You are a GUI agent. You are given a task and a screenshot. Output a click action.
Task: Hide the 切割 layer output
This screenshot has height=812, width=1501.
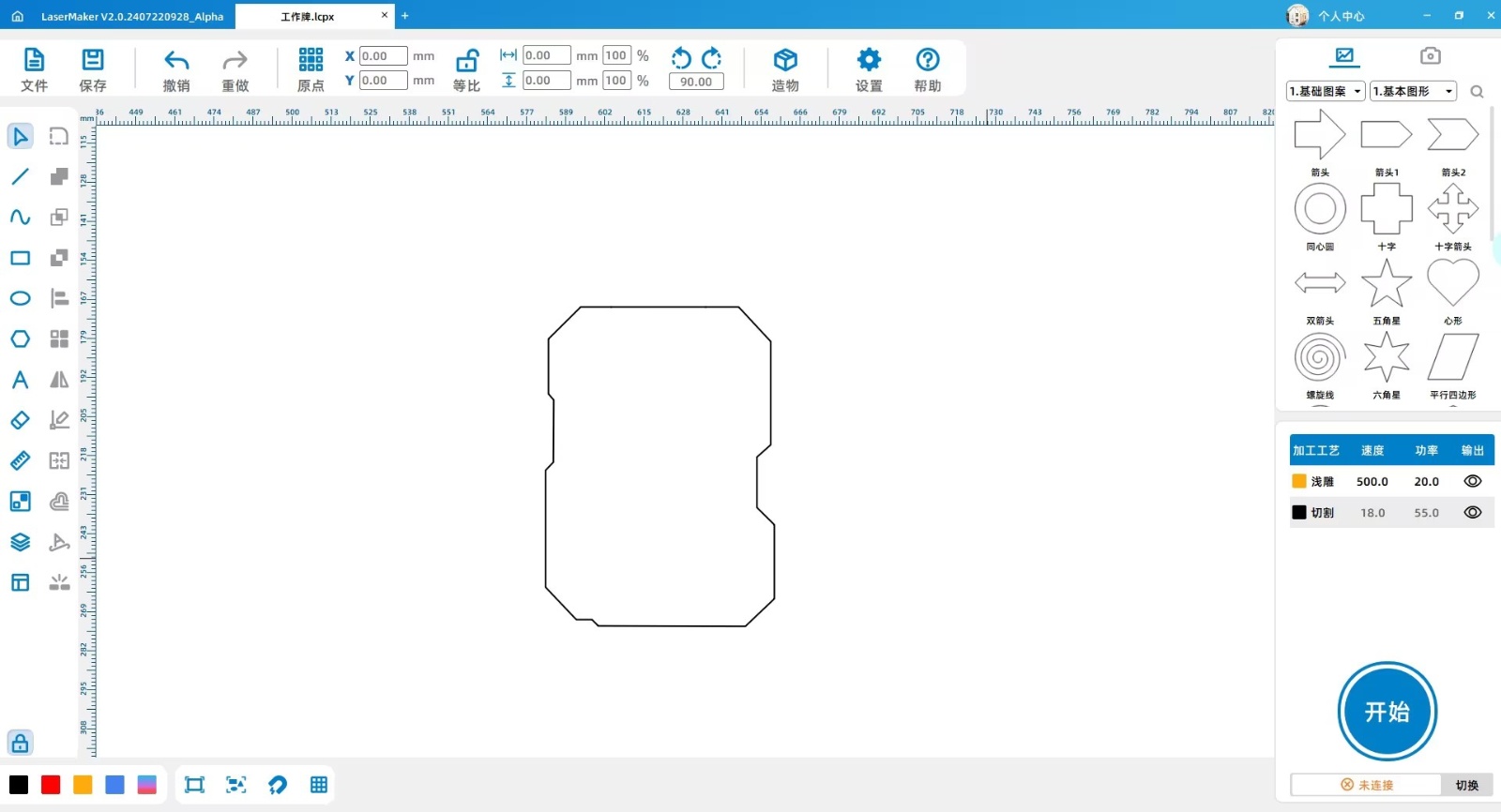[1472, 513]
